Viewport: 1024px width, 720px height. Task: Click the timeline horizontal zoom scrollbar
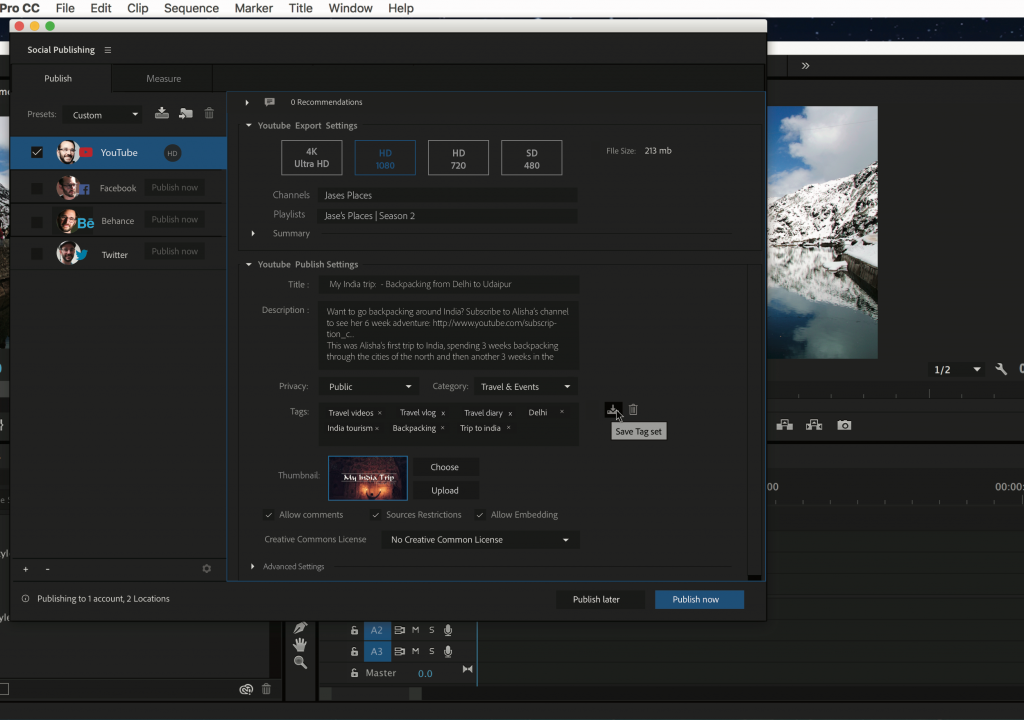pyautogui.click(x=370, y=694)
